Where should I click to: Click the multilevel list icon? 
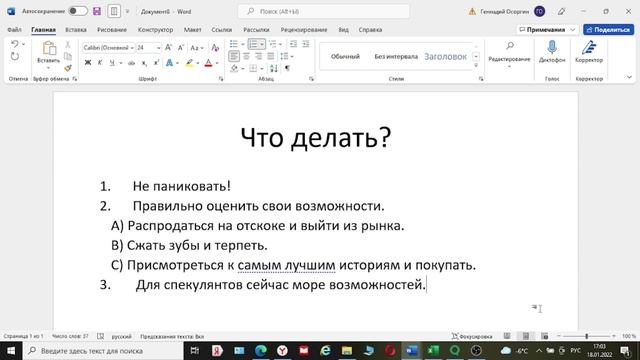pos(272,44)
